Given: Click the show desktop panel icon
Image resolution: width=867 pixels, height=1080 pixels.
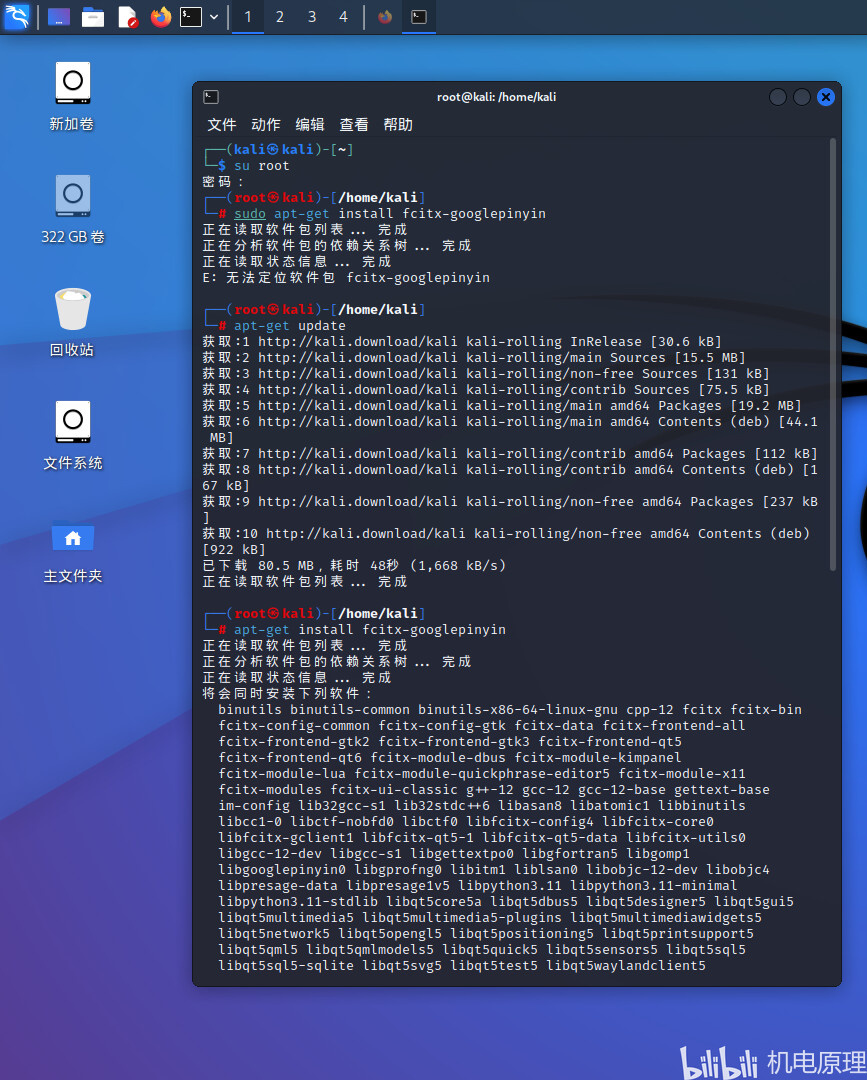Looking at the screenshot, I should click(59, 17).
